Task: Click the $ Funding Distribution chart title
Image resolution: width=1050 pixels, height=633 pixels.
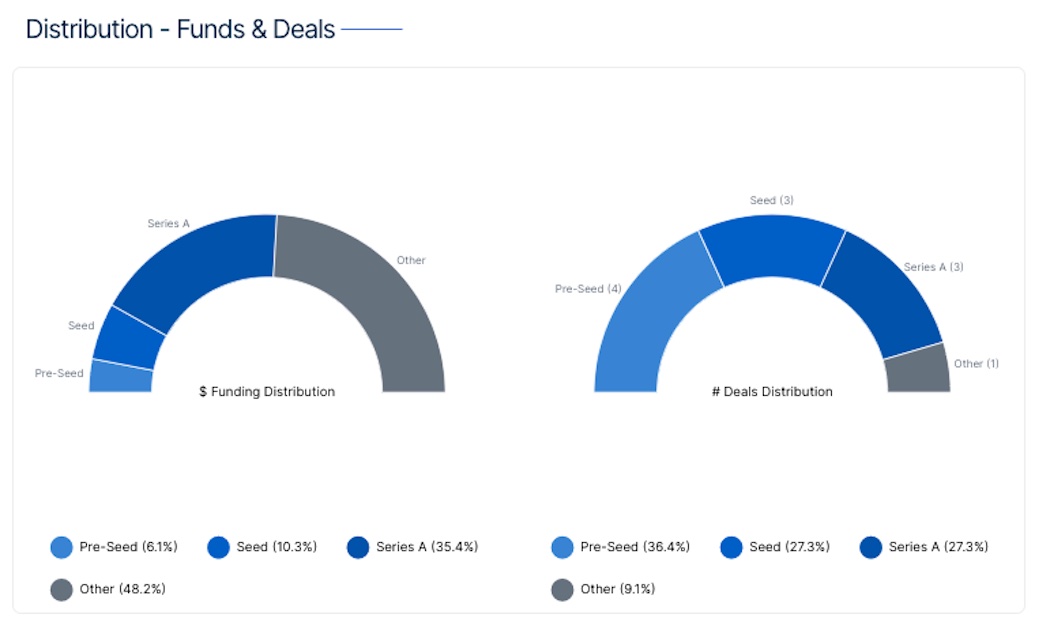Action: [267, 392]
